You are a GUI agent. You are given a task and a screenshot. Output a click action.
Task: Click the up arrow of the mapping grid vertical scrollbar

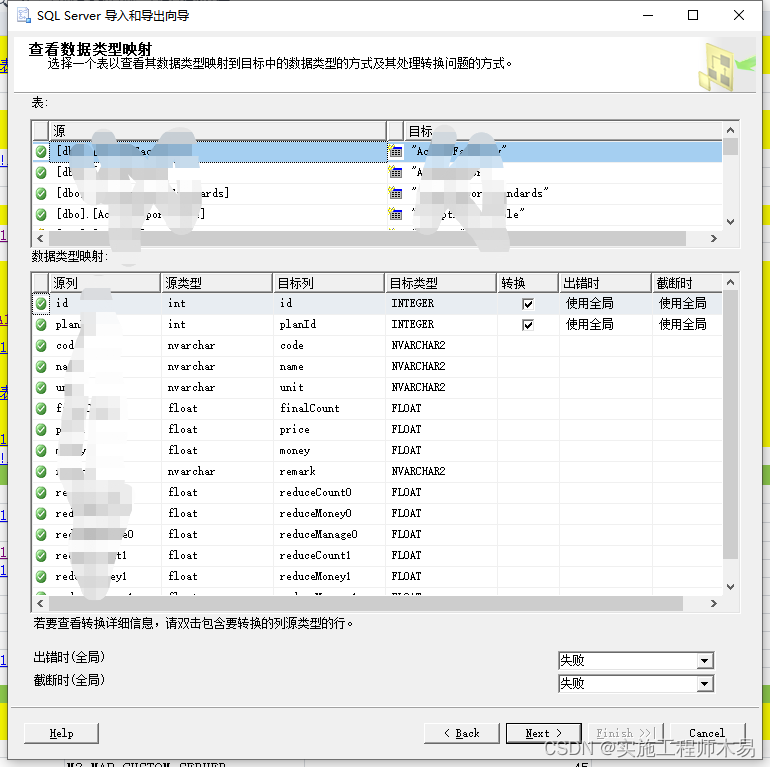tap(730, 282)
